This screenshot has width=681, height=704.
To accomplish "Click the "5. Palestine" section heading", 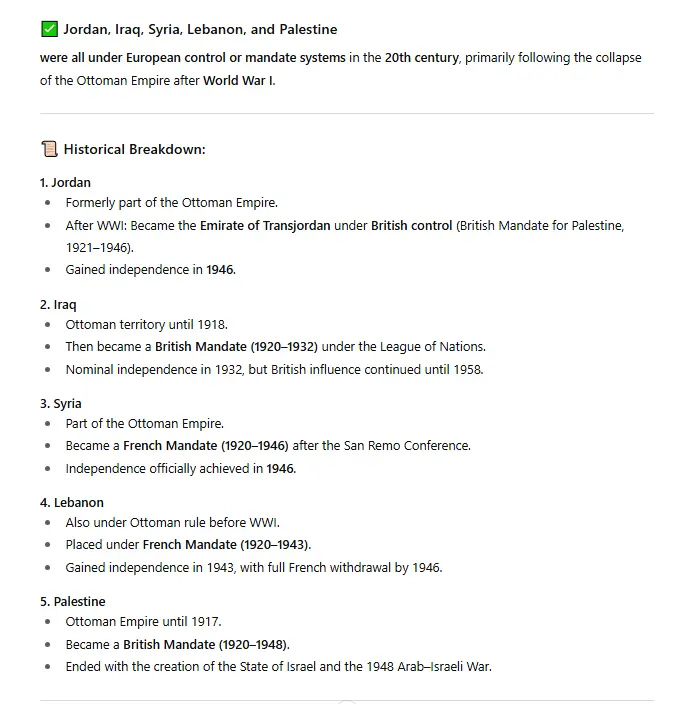I will 73,601.
